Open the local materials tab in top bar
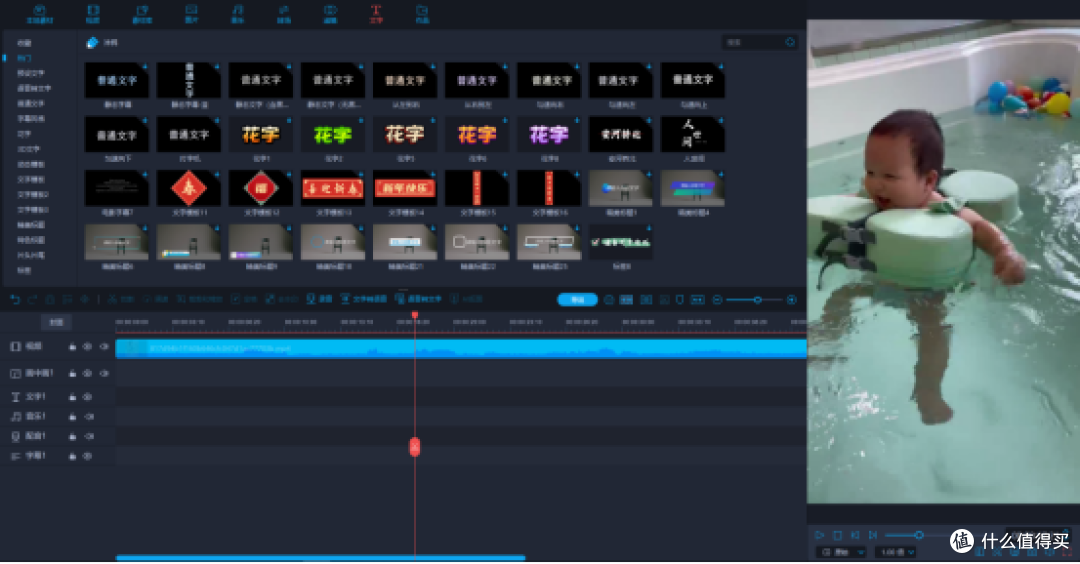 (x=39, y=13)
